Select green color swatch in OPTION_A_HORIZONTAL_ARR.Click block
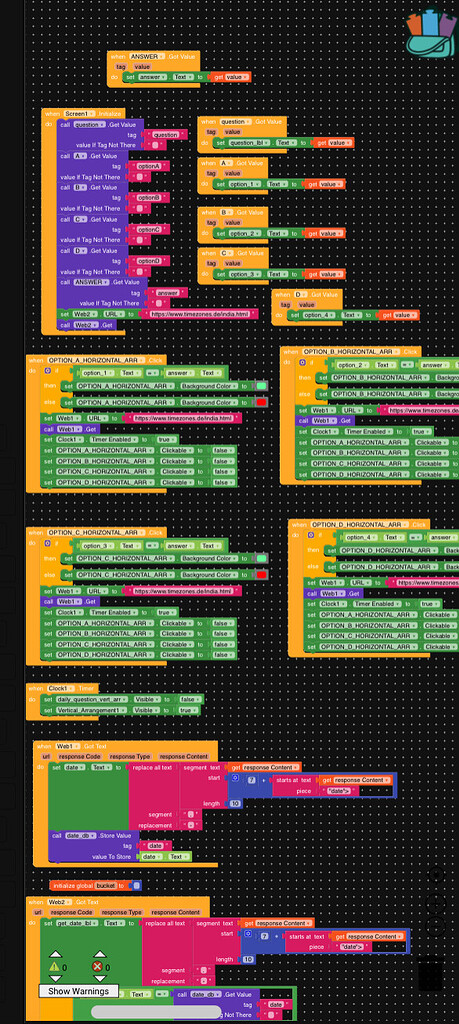Viewport: 459px width, 1024px height. (x=261, y=386)
